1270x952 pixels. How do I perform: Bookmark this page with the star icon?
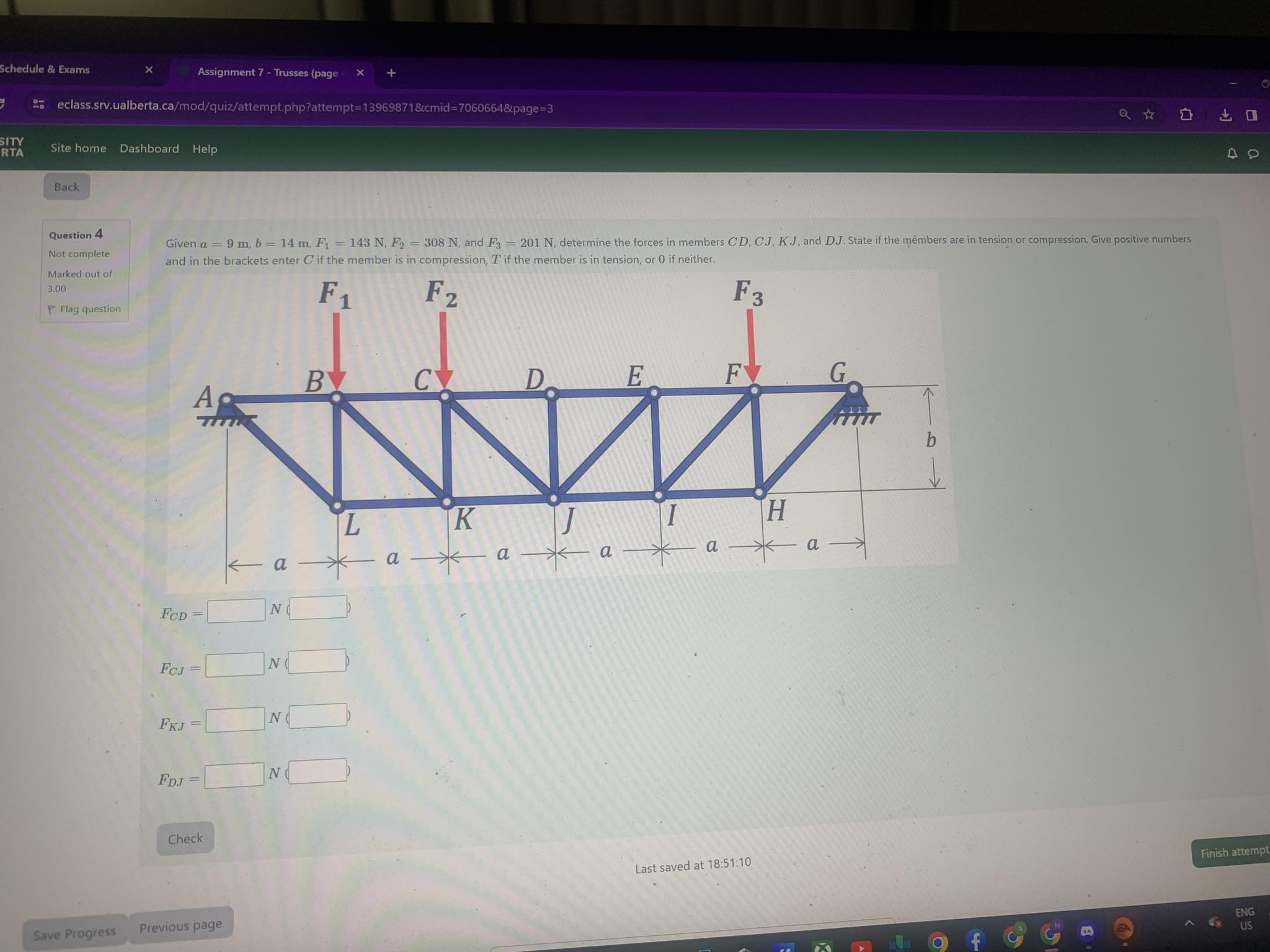tap(1148, 115)
